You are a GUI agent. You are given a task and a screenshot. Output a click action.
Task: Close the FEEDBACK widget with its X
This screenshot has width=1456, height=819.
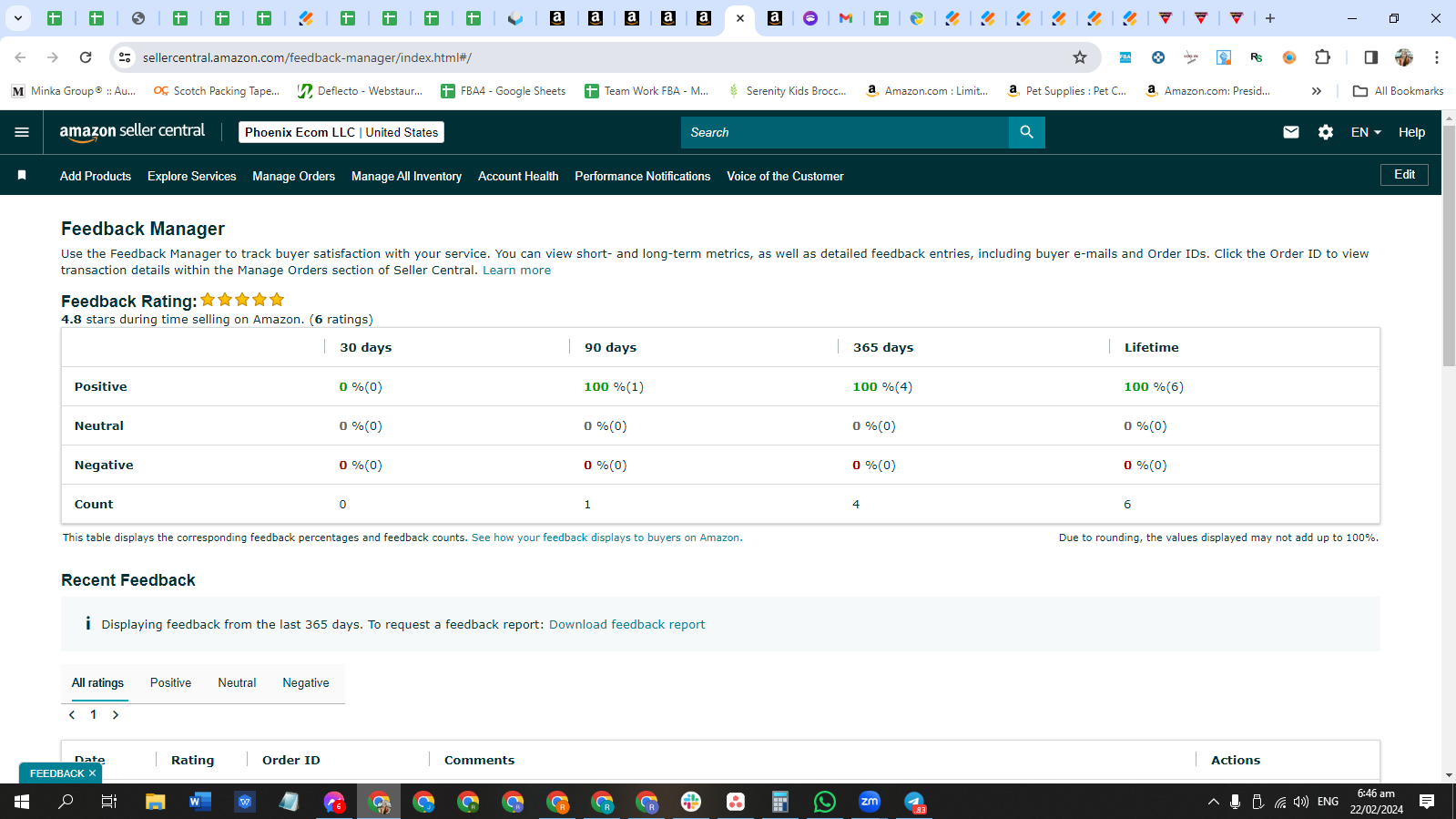[92, 773]
